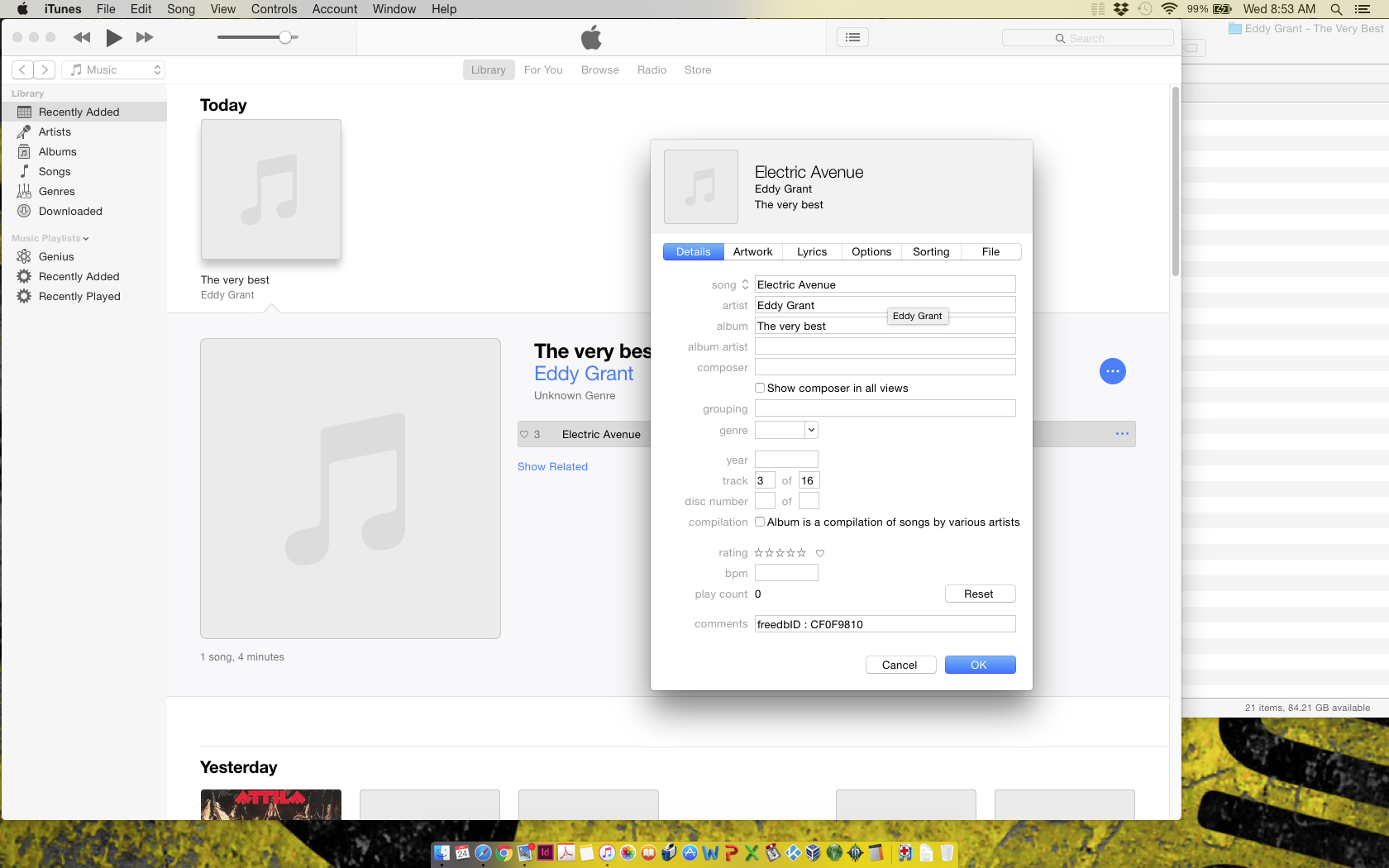Open more options for Electric Avenue row
Viewport: 1389px width, 868px height.
tap(1122, 434)
